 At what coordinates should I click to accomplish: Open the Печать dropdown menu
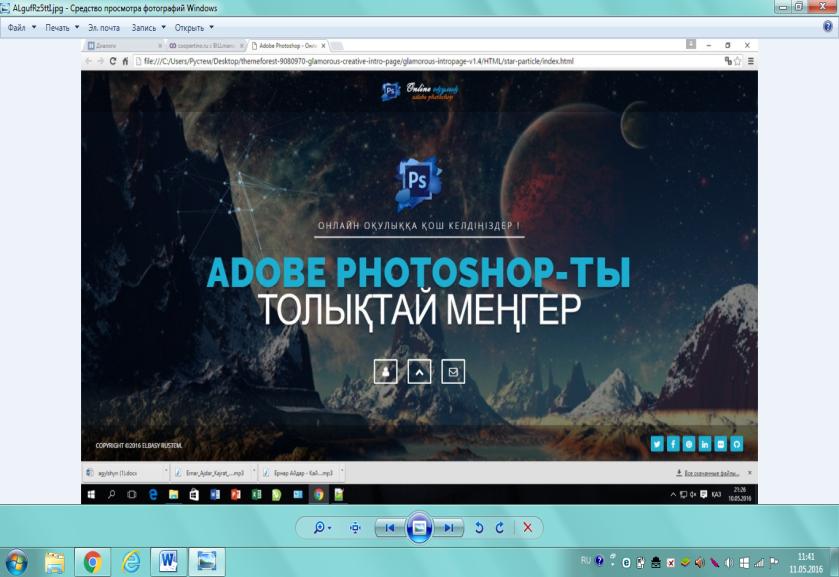click(x=62, y=27)
